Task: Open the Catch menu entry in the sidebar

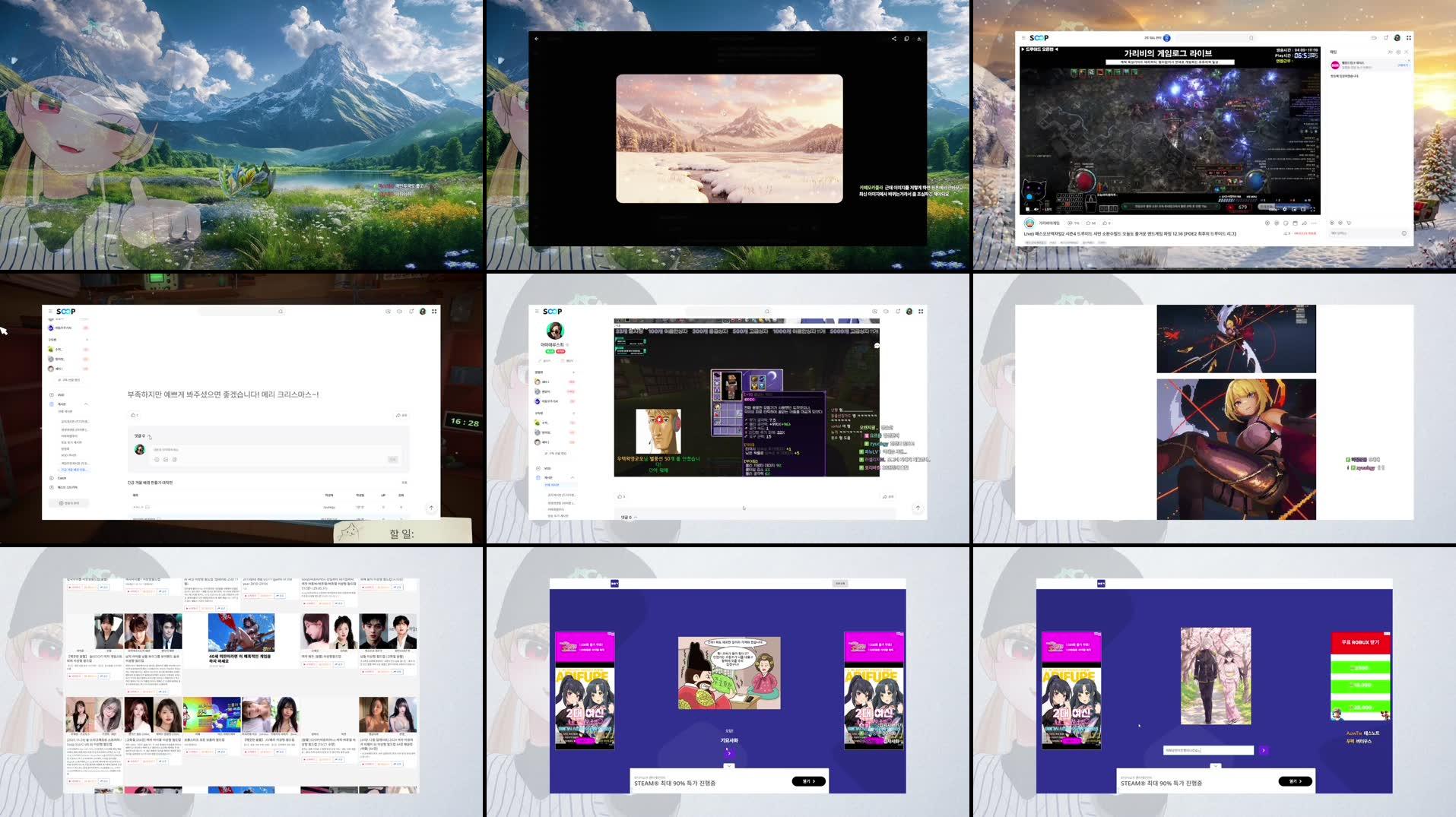Action: coord(62,478)
